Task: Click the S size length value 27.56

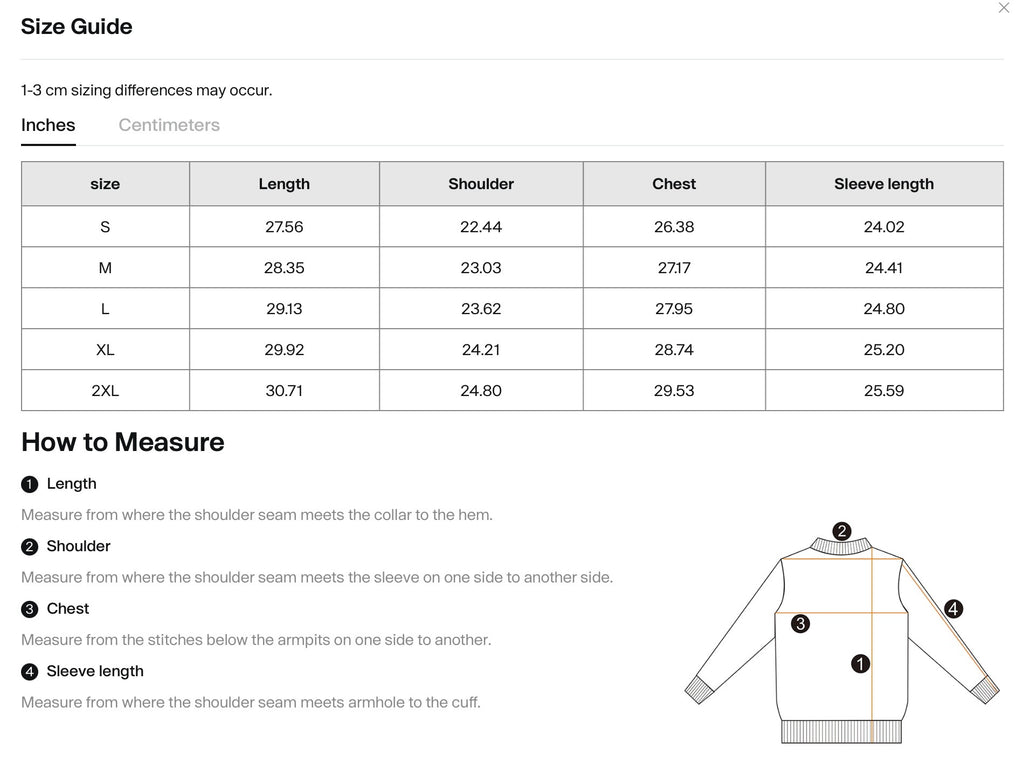Action: [x=284, y=227]
